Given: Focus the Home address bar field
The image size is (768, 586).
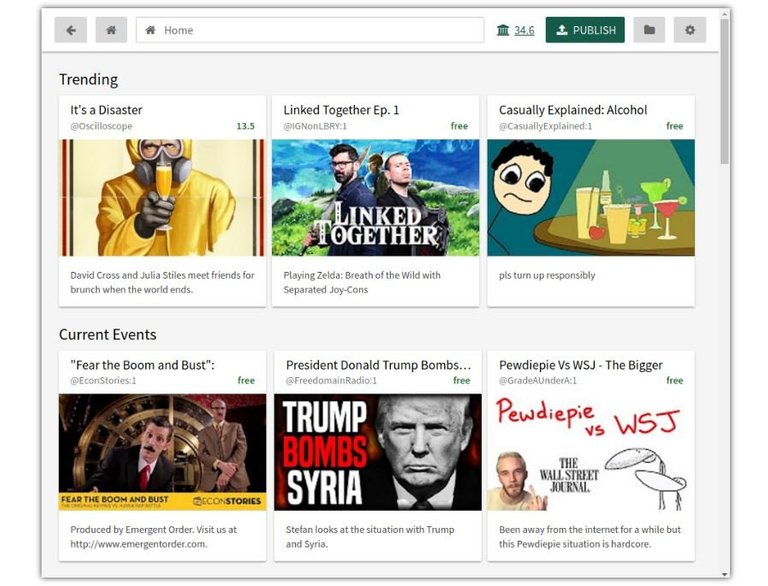Looking at the screenshot, I should coord(310,30).
